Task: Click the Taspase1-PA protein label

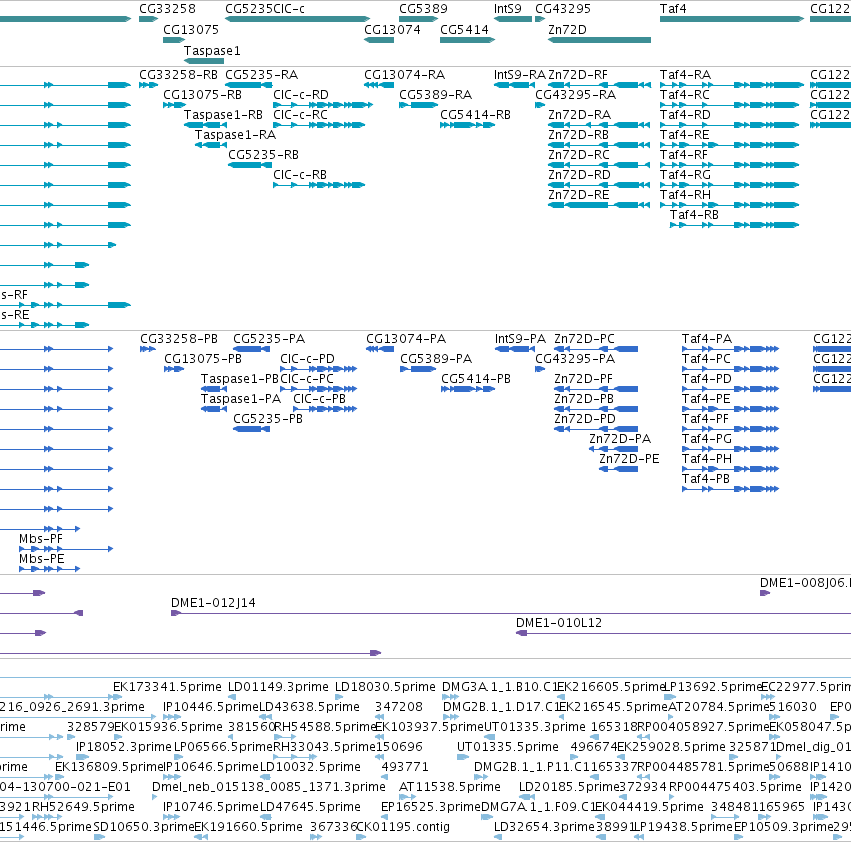Action: [x=241, y=399]
